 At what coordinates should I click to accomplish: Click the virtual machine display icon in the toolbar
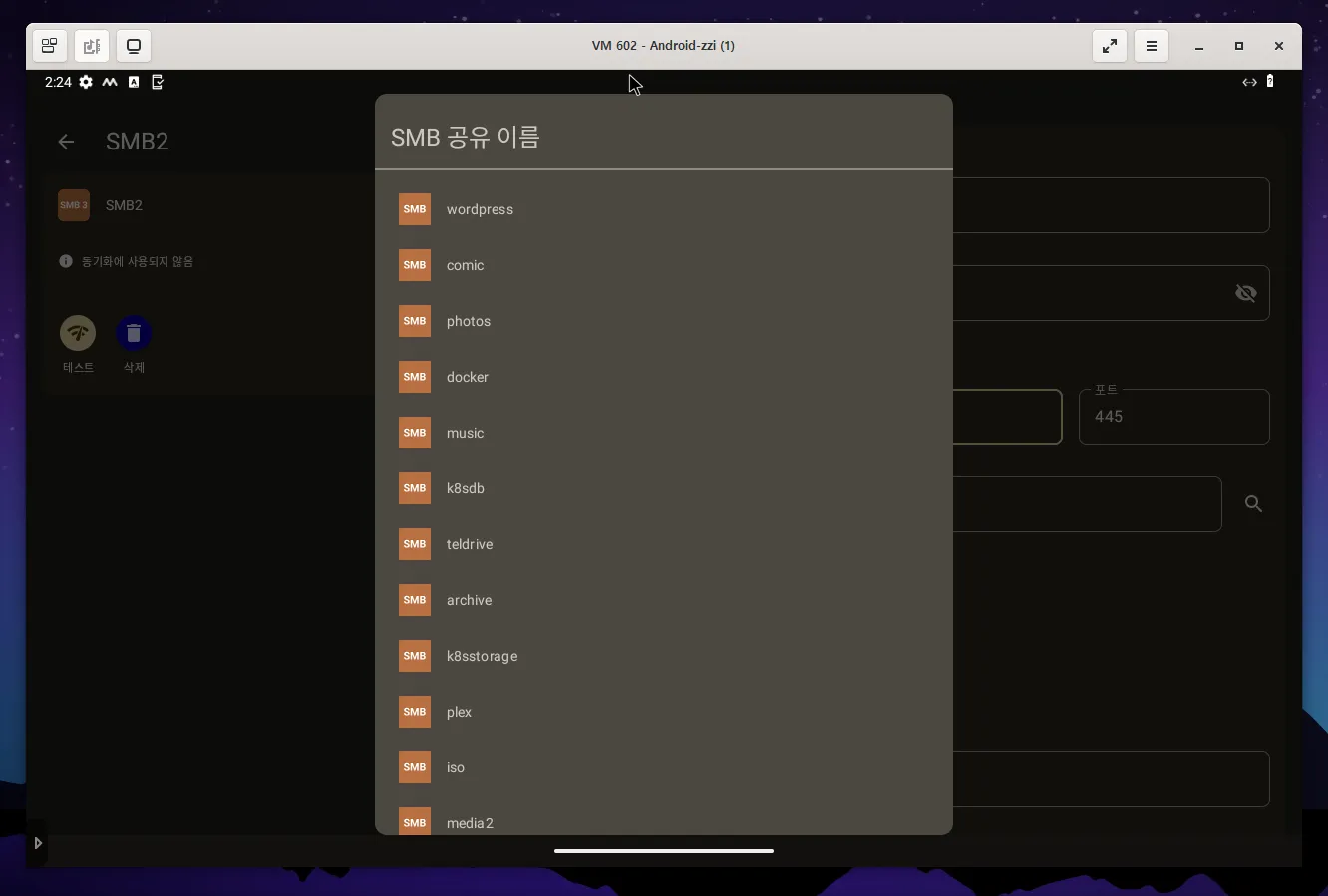tap(134, 46)
